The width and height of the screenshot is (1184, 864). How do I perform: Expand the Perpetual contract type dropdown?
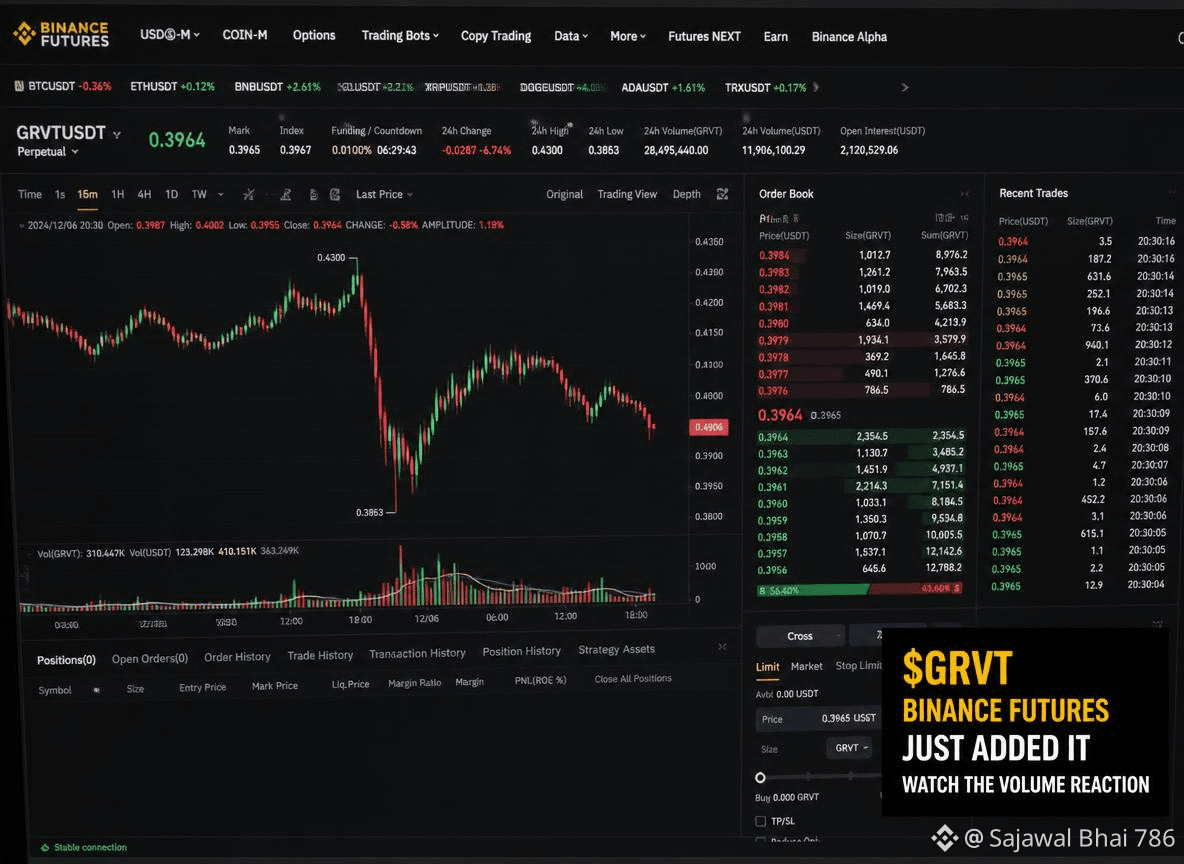click(48, 152)
